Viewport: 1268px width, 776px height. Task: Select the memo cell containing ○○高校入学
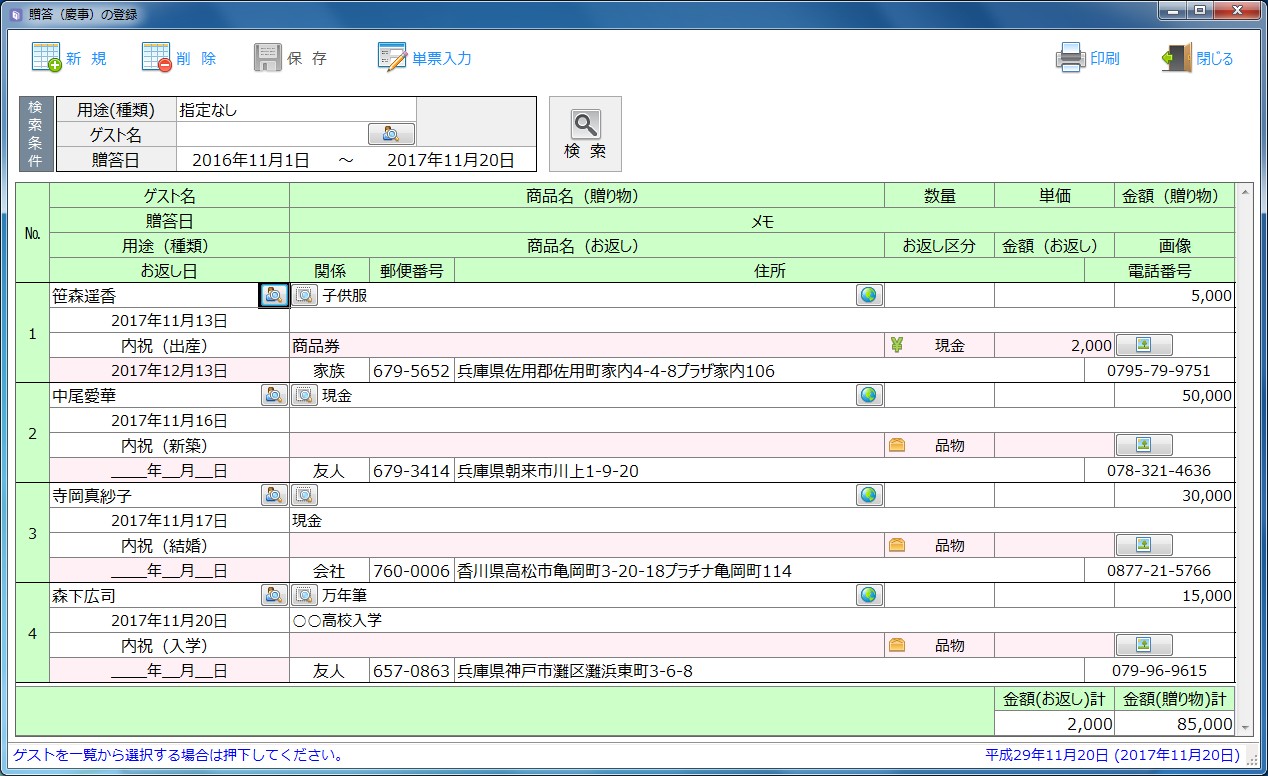[x=760, y=621]
